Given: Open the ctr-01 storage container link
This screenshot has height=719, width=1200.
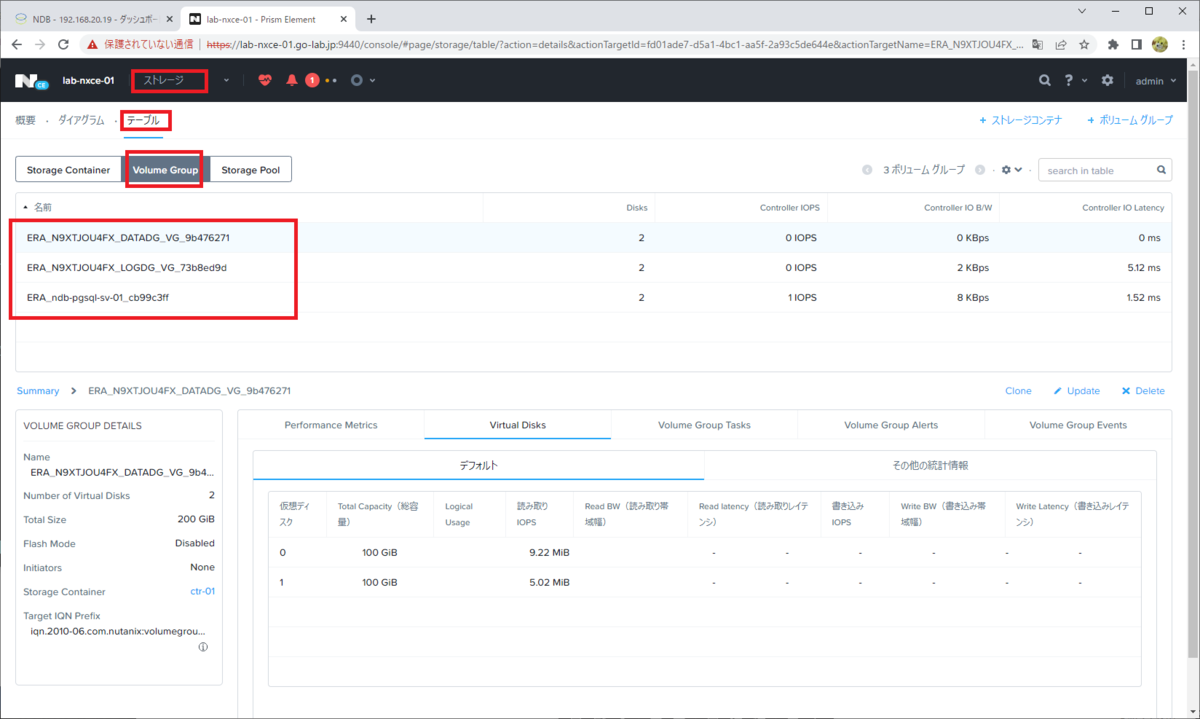Looking at the screenshot, I should pyautogui.click(x=202, y=592).
